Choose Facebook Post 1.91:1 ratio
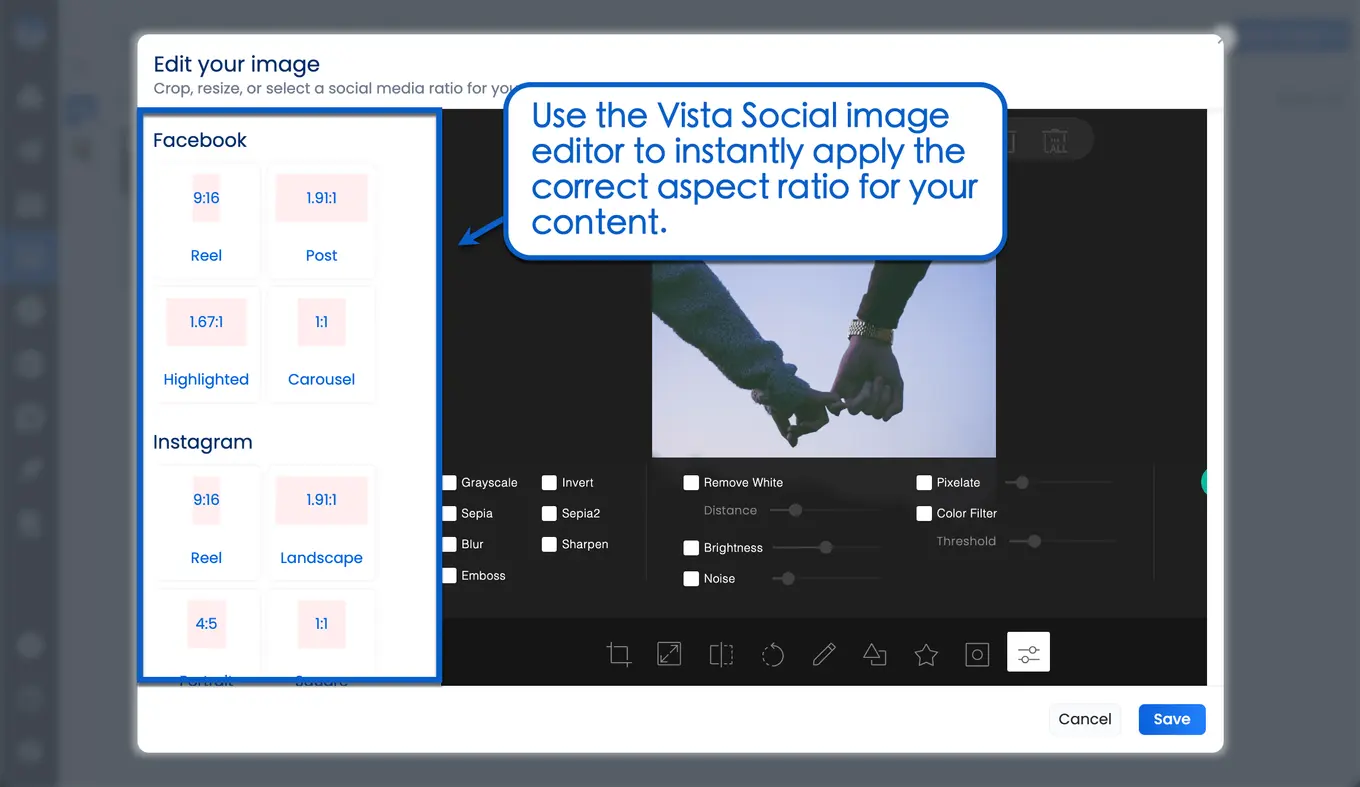This screenshot has height=787, width=1360. click(x=321, y=221)
